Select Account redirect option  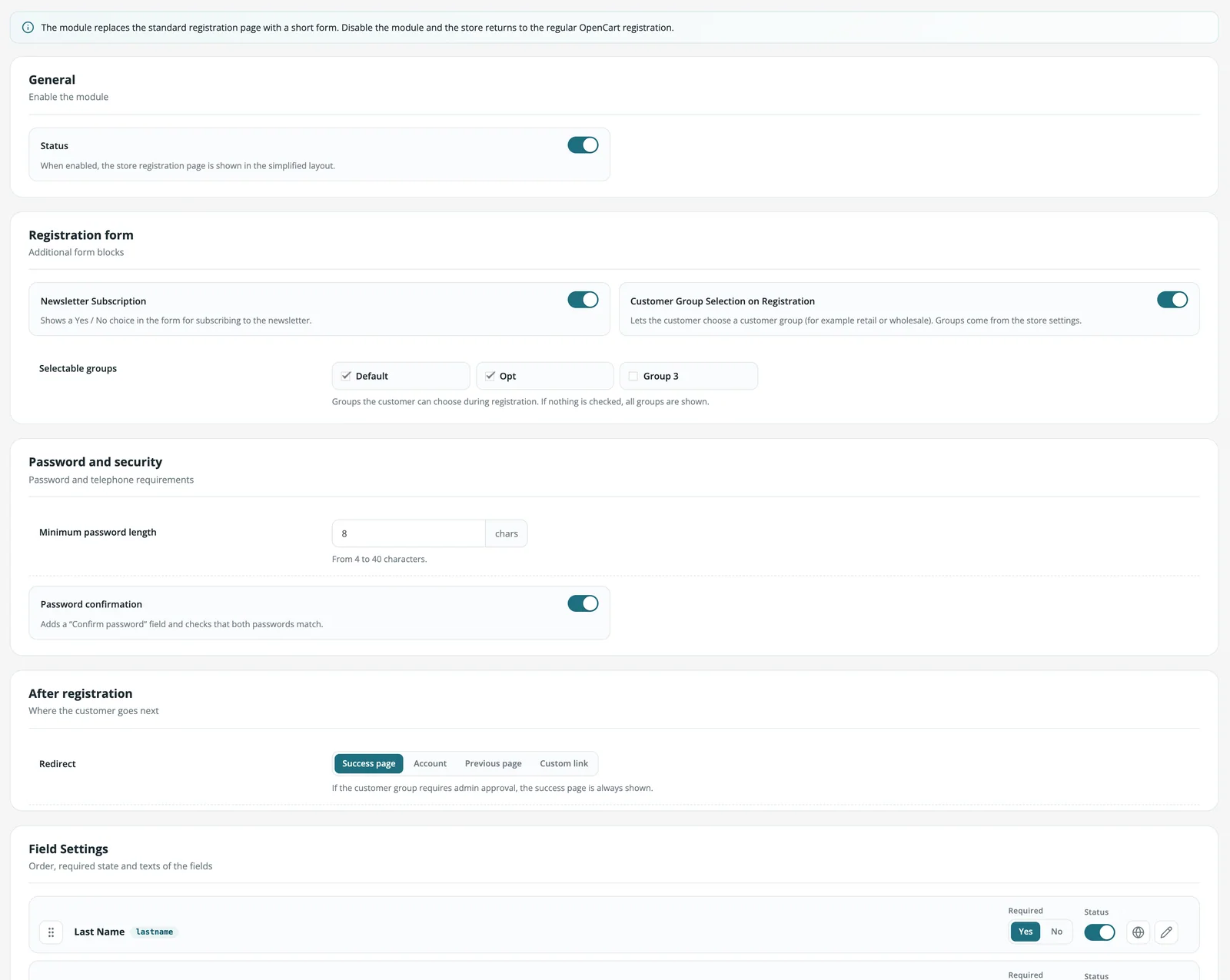point(430,763)
